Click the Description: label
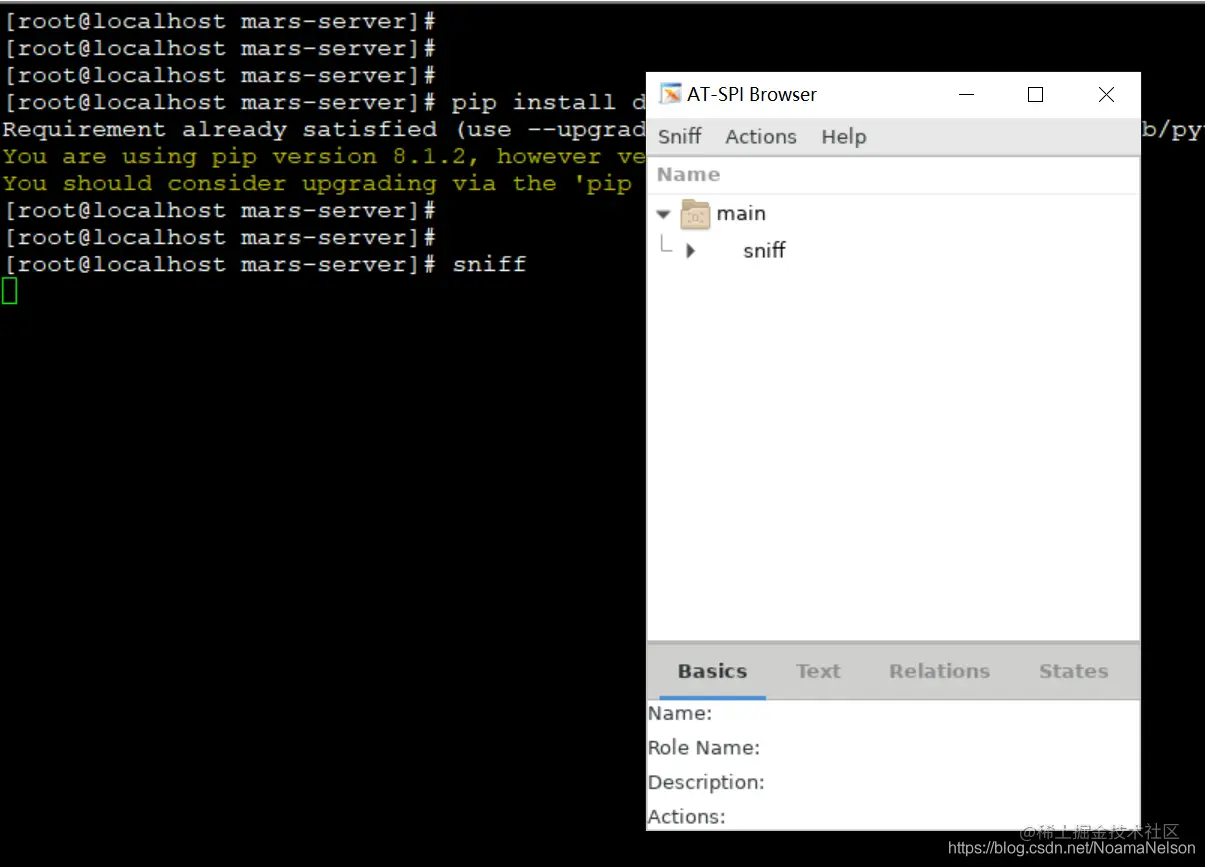 coord(706,782)
